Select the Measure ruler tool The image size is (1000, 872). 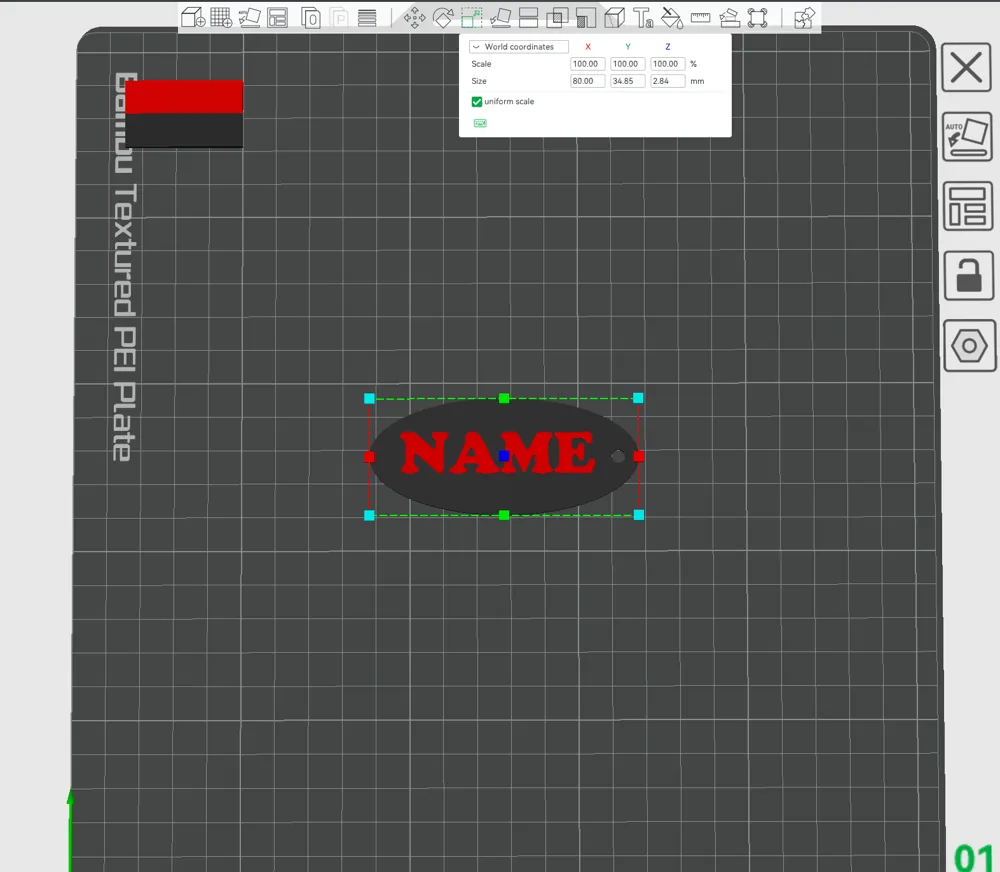tap(700, 17)
